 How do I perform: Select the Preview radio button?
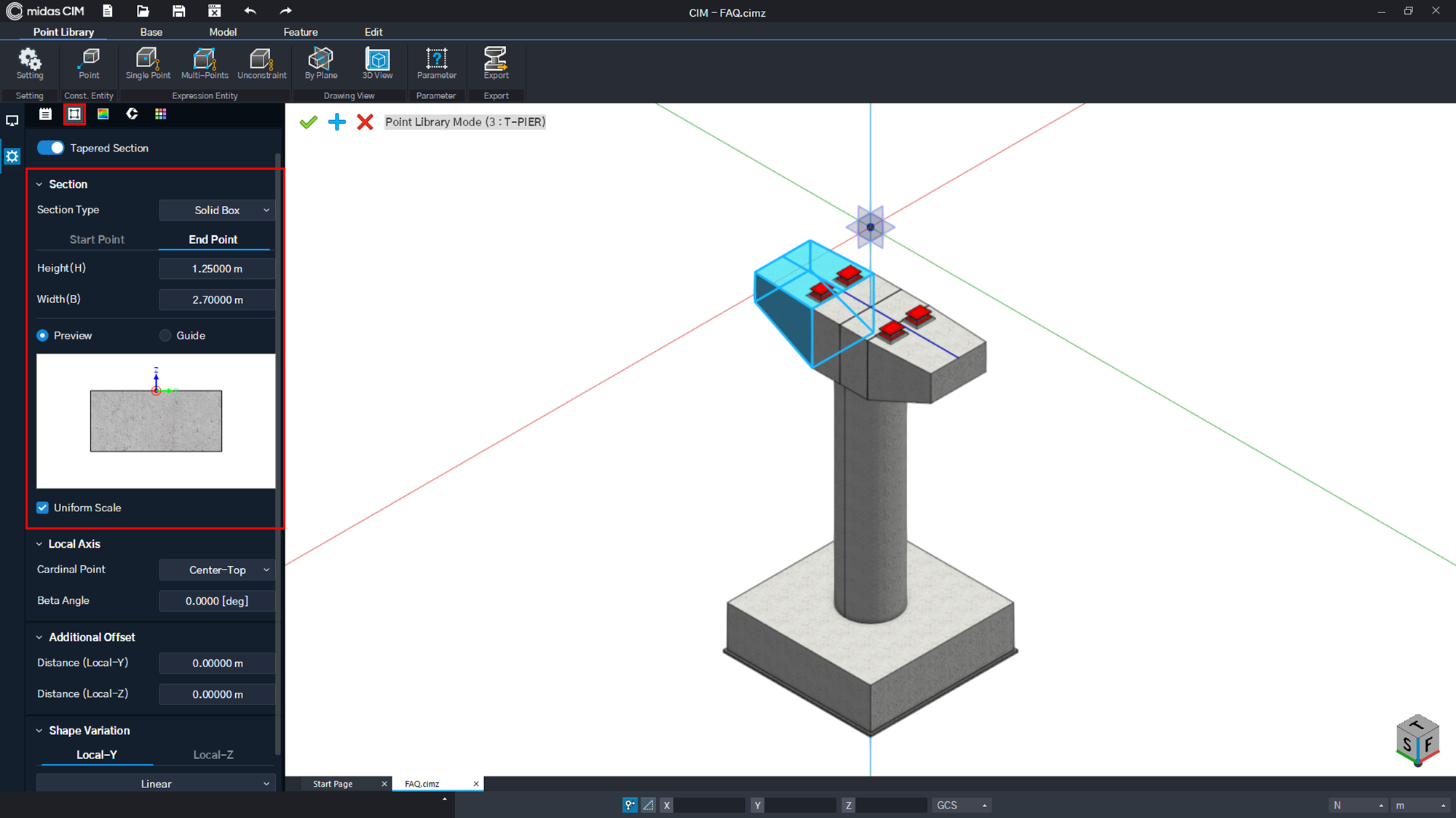pyautogui.click(x=43, y=336)
